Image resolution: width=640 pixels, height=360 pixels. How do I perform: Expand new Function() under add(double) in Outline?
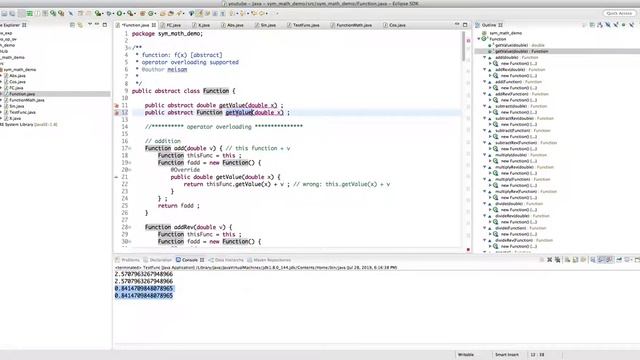pos(490,64)
